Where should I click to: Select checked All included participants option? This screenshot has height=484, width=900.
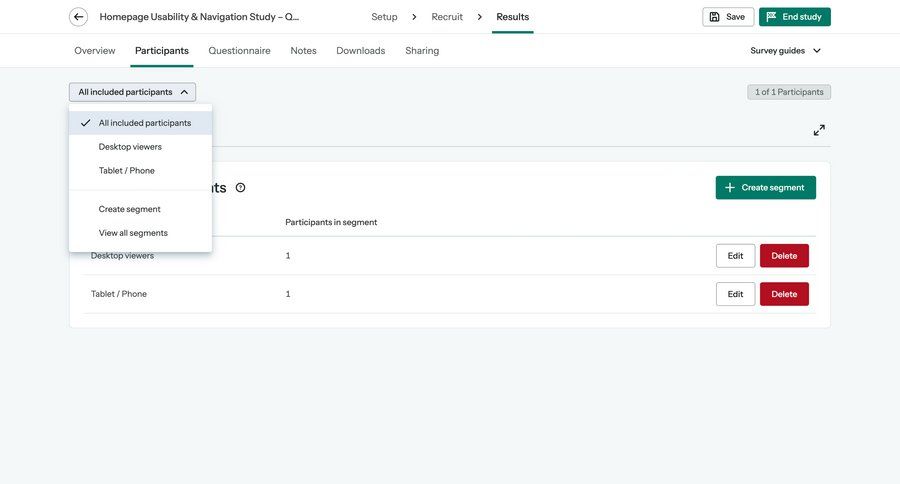[144, 123]
